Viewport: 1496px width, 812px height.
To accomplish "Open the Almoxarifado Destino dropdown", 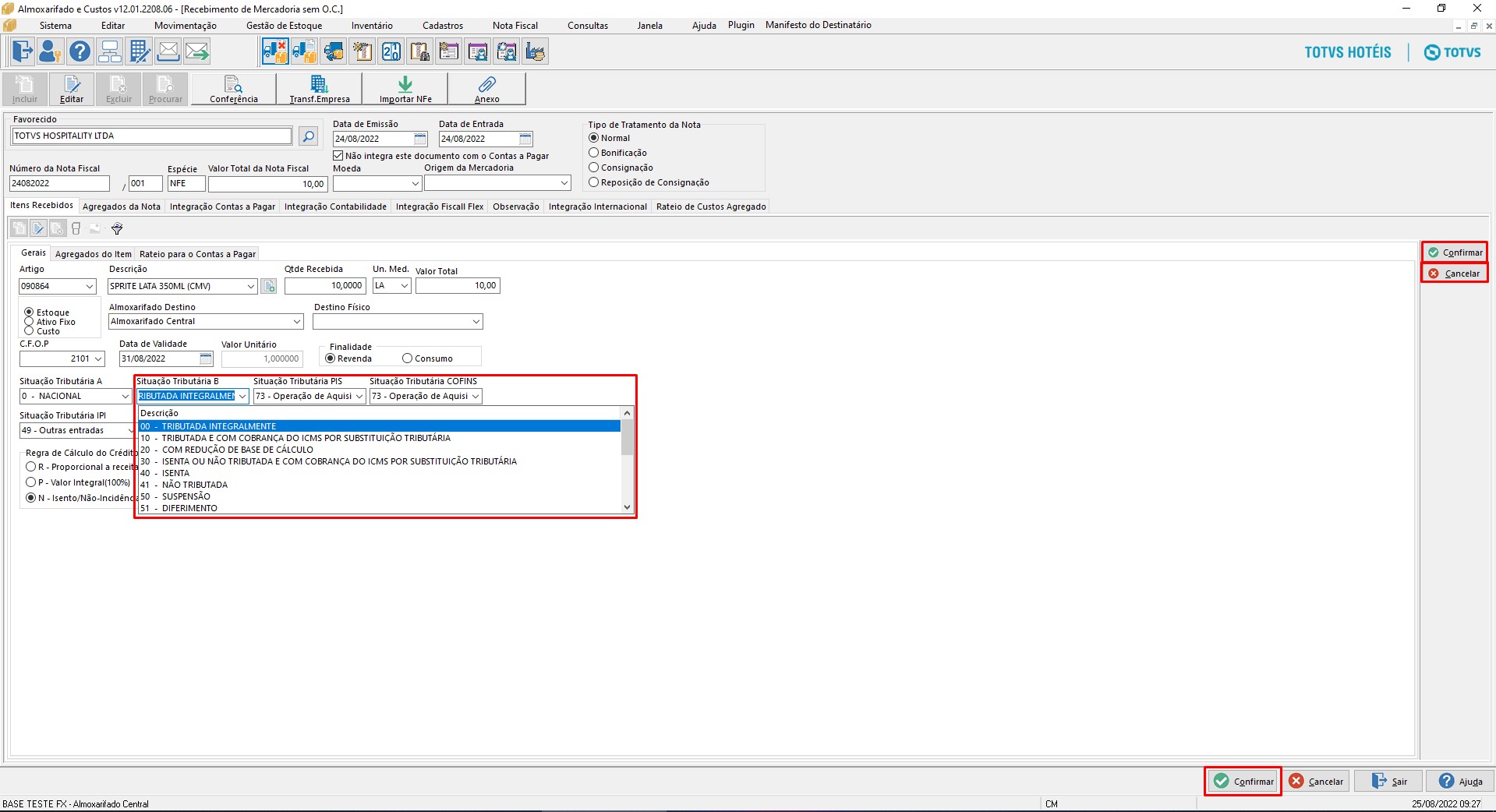I will pos(297,321).
